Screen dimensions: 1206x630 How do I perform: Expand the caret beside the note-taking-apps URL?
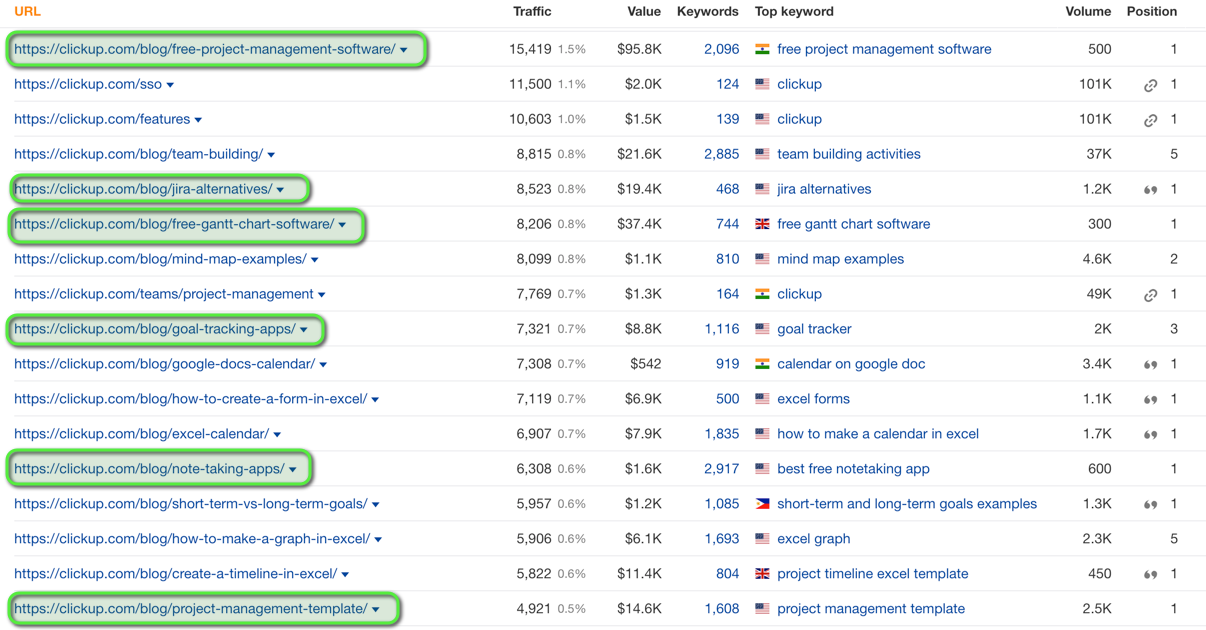tap(293, 470)
